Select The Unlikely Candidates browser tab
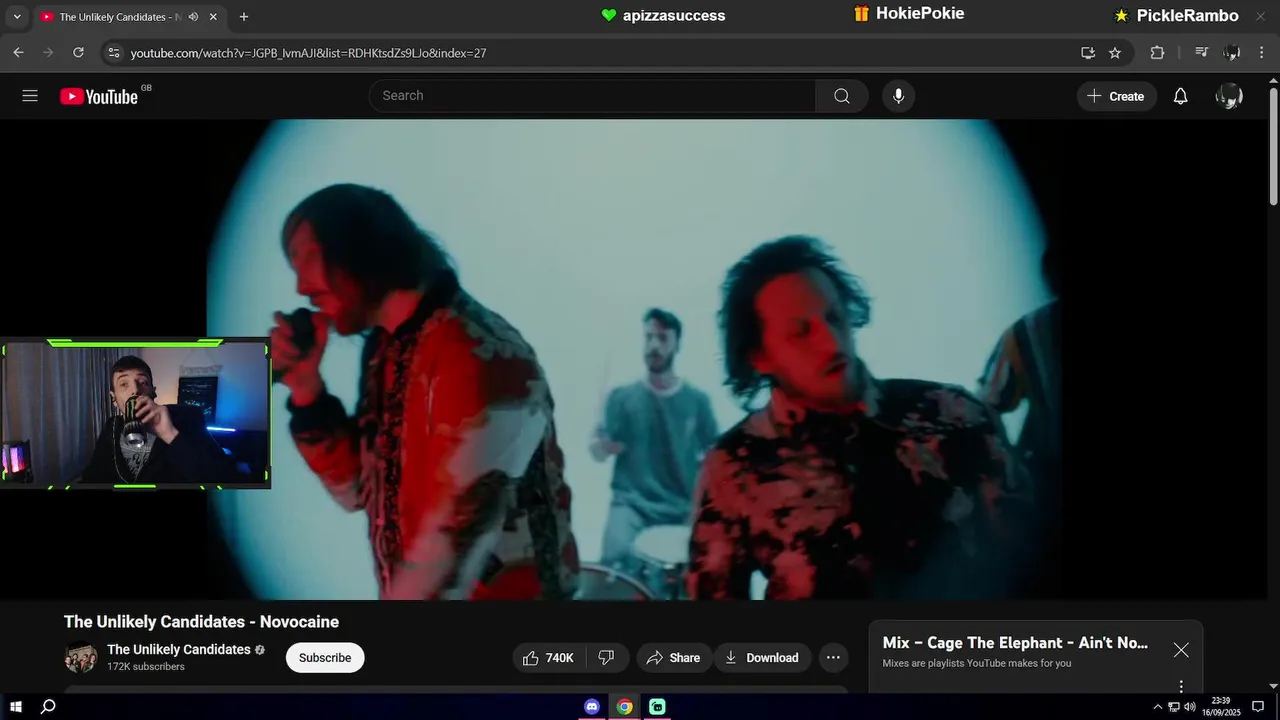This screenshot has height=720, width=1280. [x=118, y=17]
